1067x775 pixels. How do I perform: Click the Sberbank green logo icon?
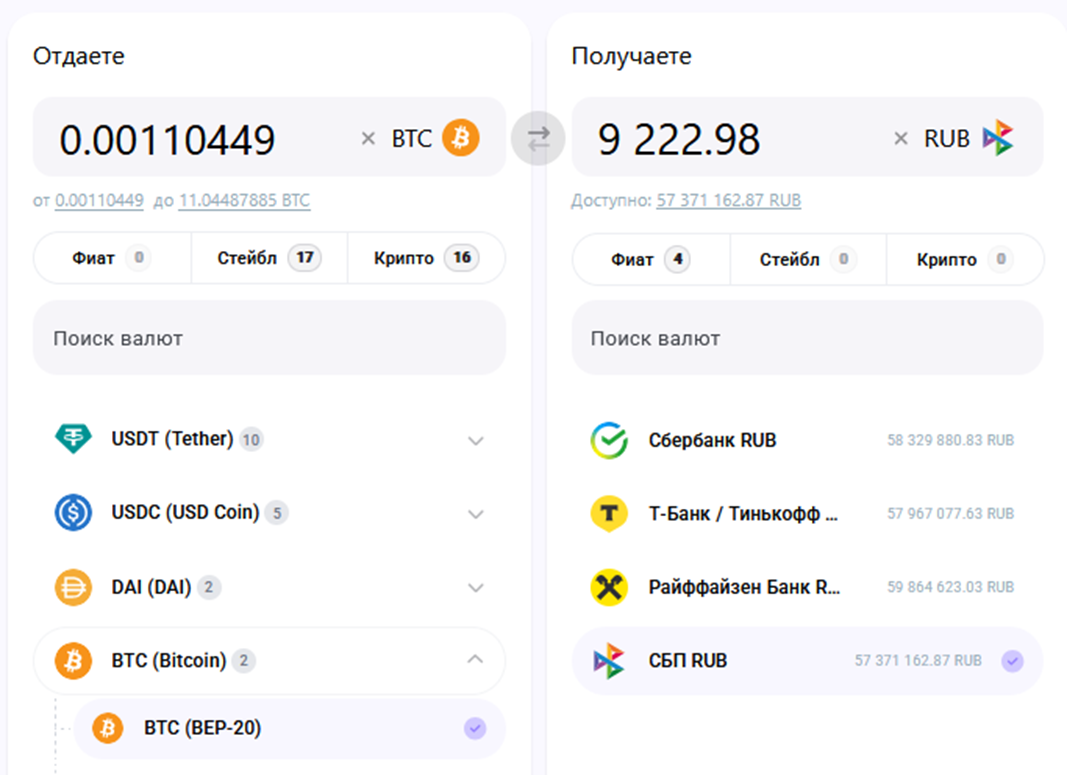(x=609, y=440)
